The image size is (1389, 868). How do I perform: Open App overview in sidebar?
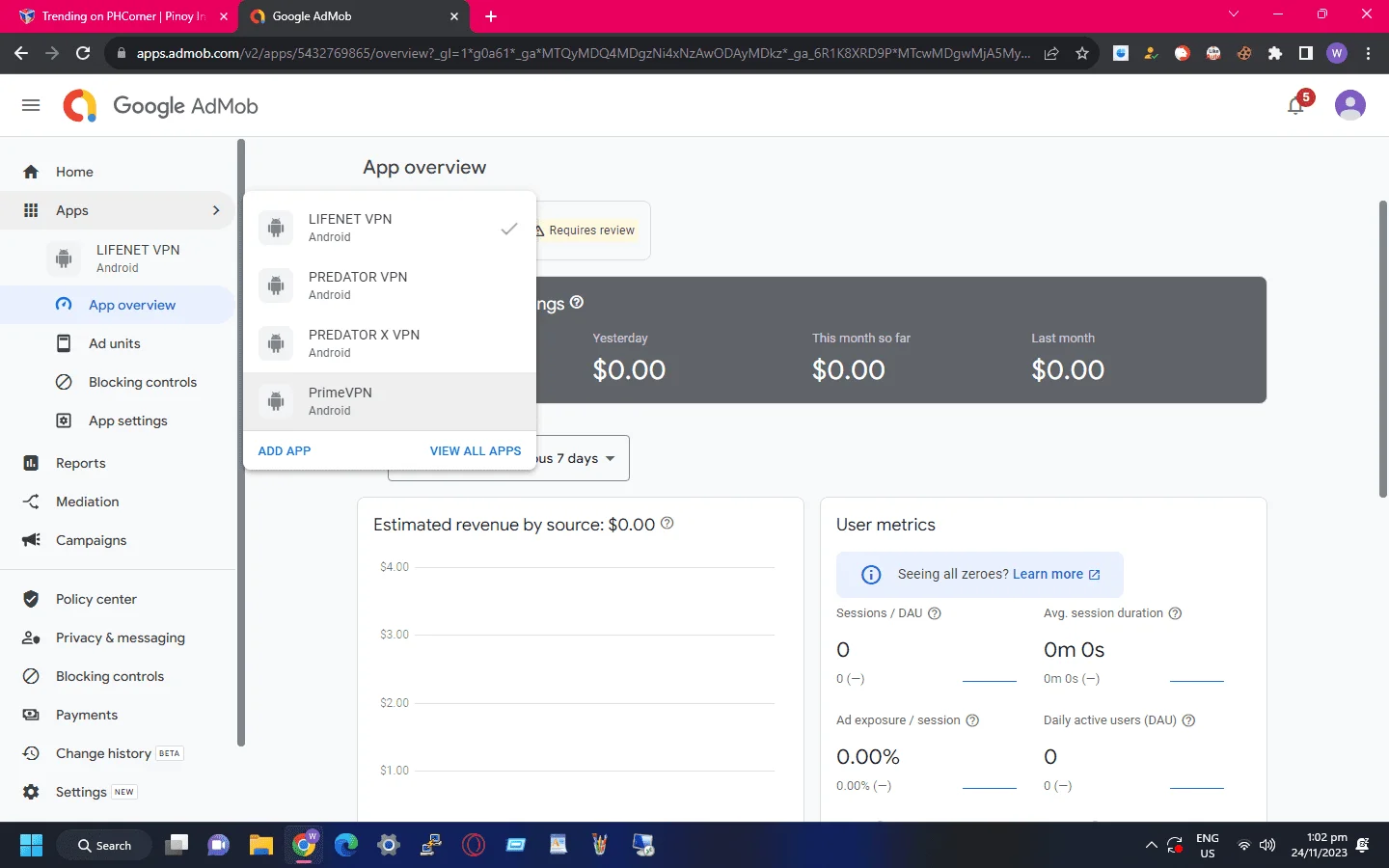[x=118, y=305]
